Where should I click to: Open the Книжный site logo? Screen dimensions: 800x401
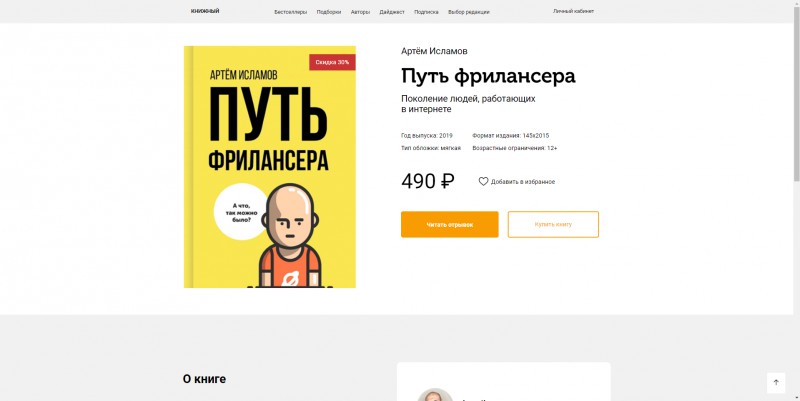205,11
